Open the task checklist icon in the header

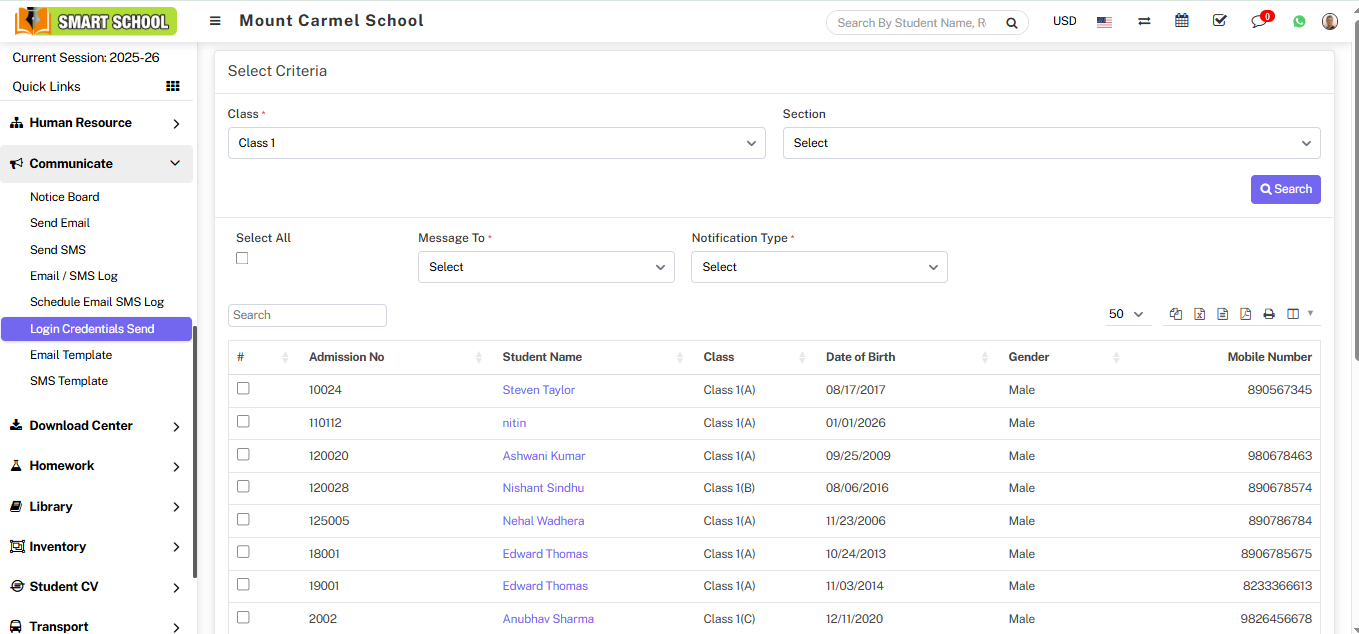[1220, 21]
